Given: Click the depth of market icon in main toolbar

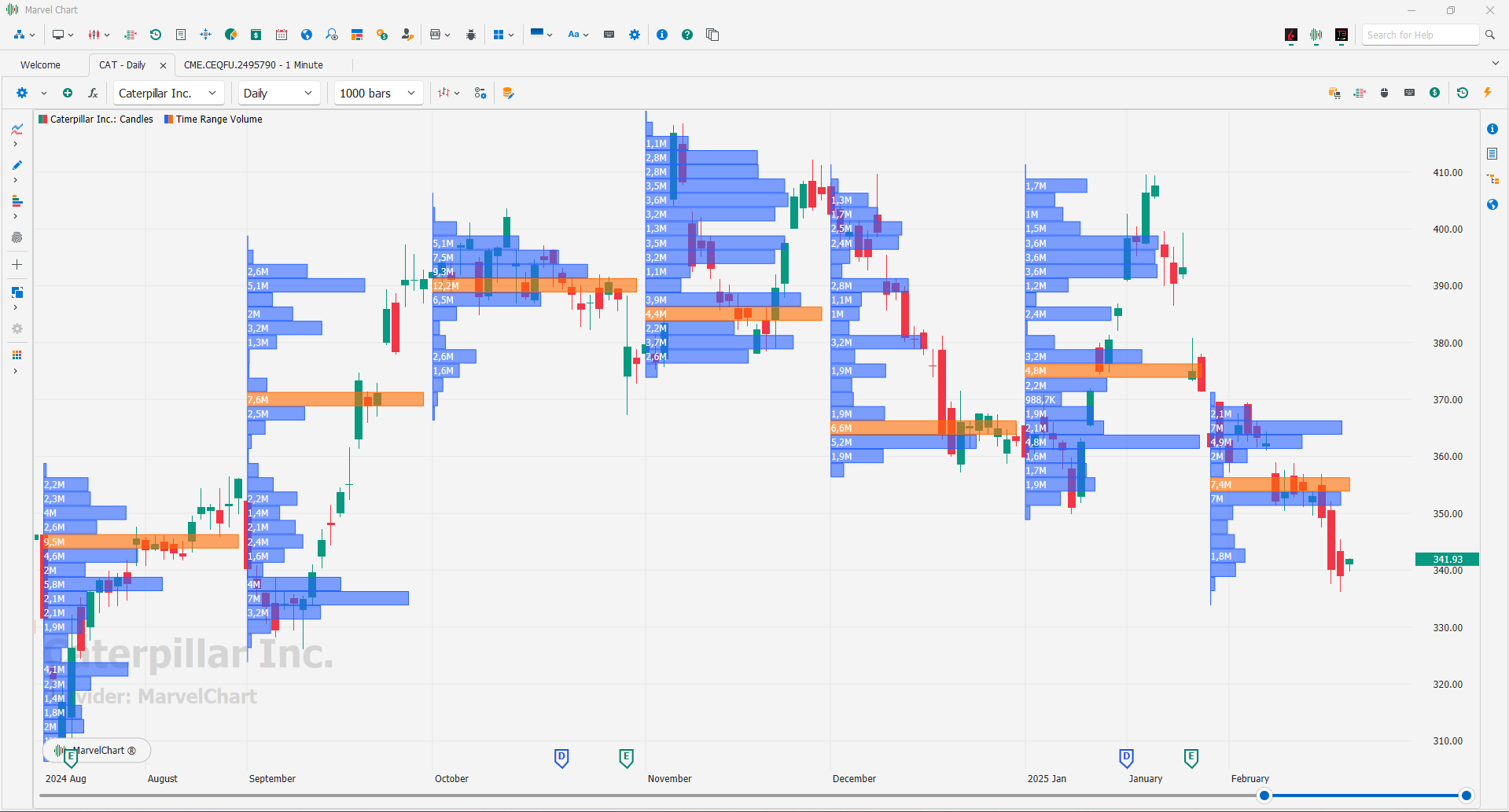Looking at the screenshot, I should 131,35.
